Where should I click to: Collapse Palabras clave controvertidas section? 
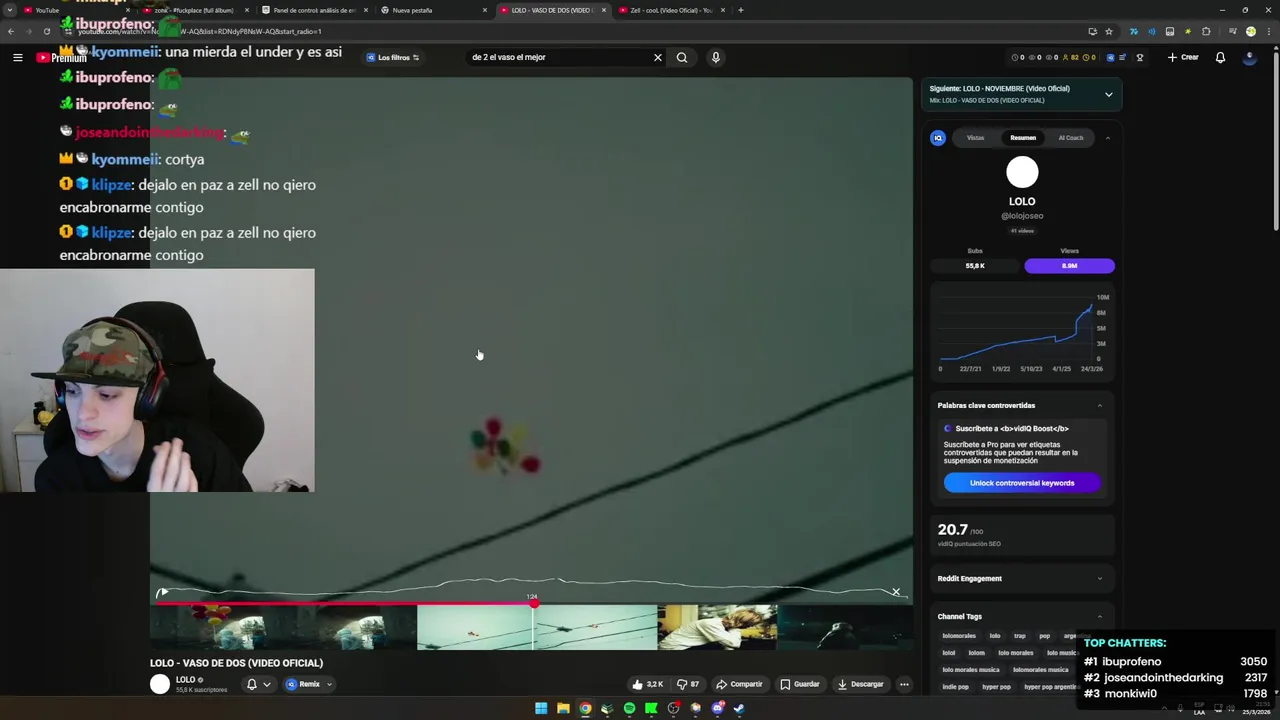pos(1100,405)
